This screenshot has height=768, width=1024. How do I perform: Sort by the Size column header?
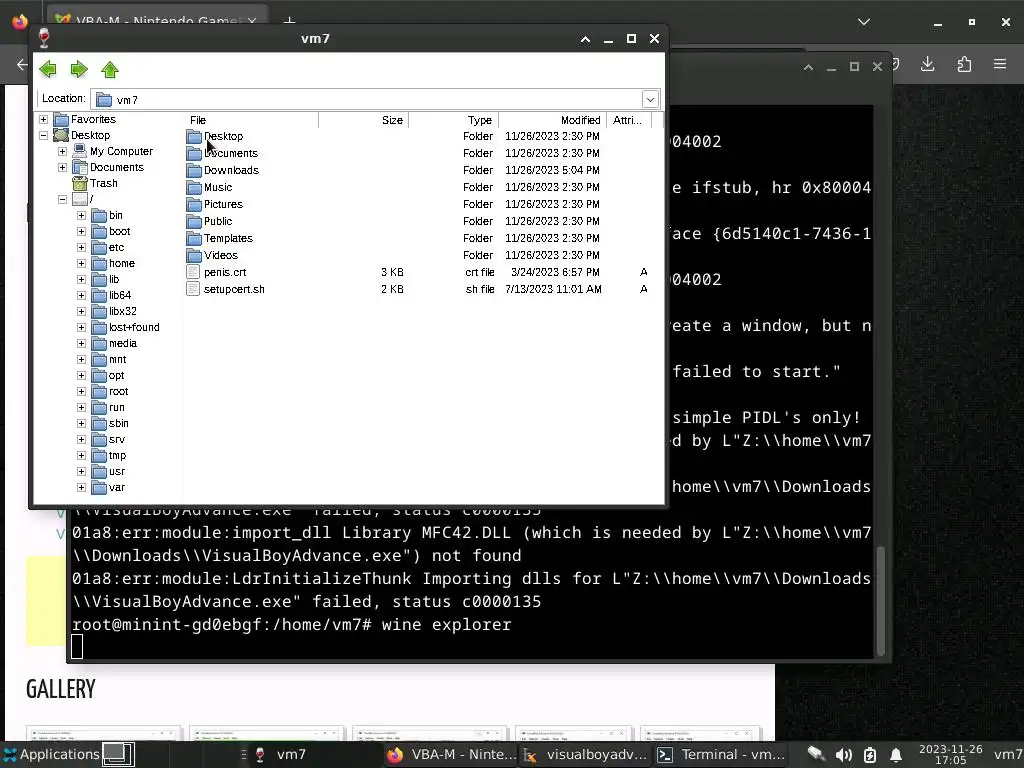click(363, 120)
